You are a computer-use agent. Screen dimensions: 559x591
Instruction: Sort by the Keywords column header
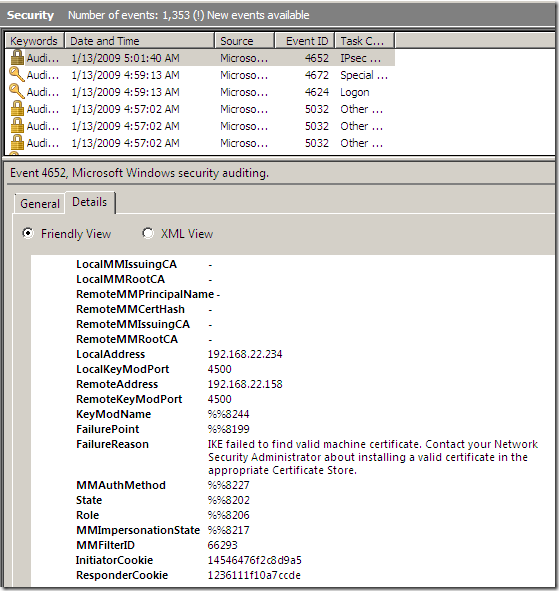pos(34,41)
